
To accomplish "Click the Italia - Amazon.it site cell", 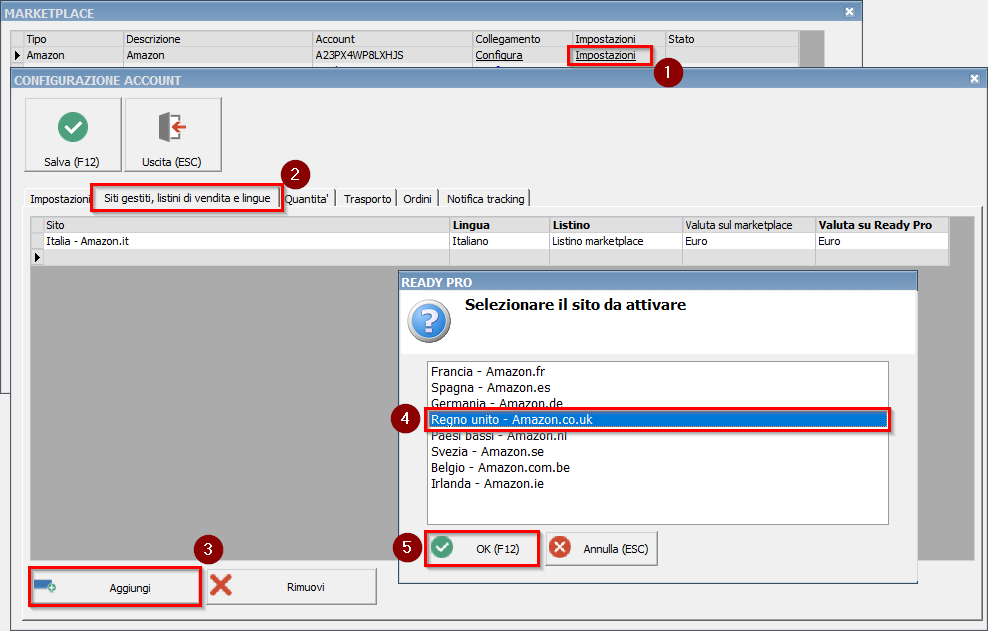I will pos(246,241).
